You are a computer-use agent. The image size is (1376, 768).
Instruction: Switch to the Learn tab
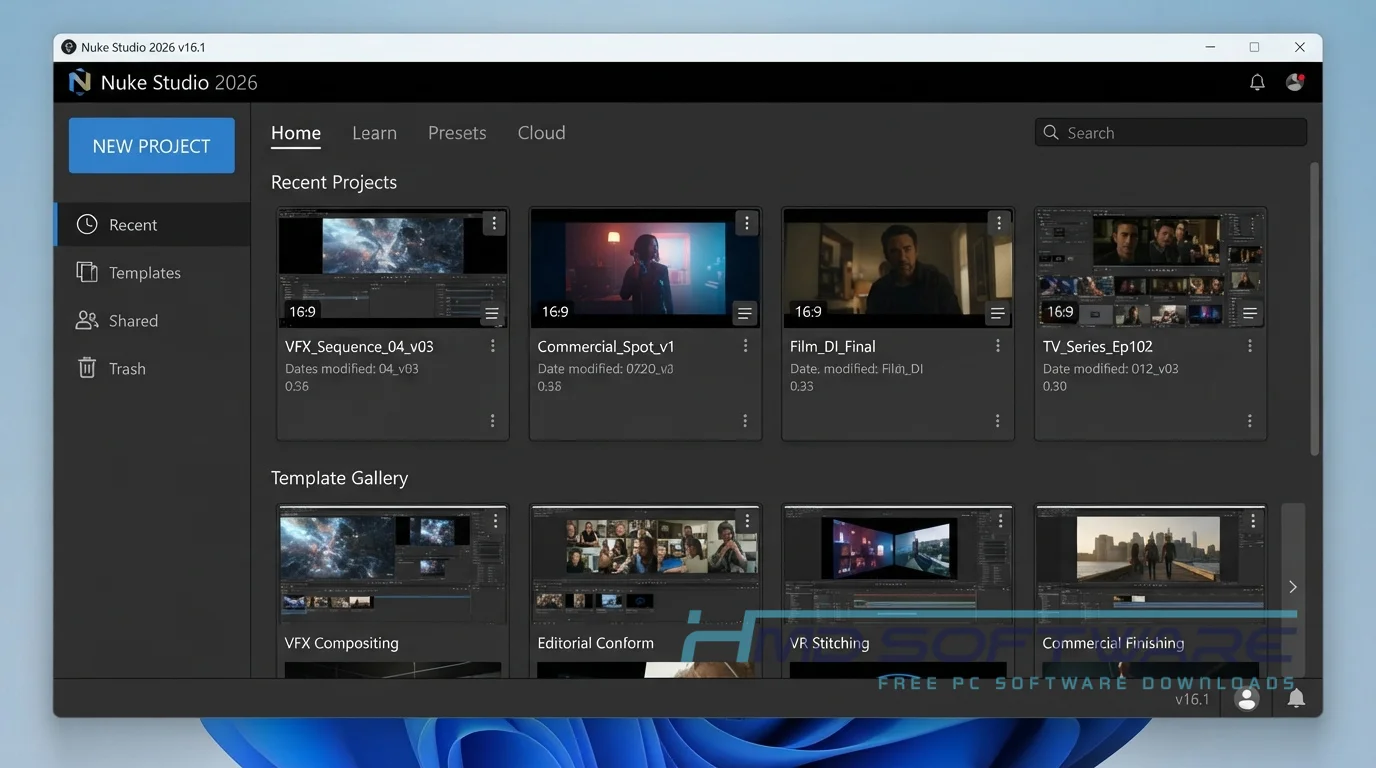pos(374,133)
